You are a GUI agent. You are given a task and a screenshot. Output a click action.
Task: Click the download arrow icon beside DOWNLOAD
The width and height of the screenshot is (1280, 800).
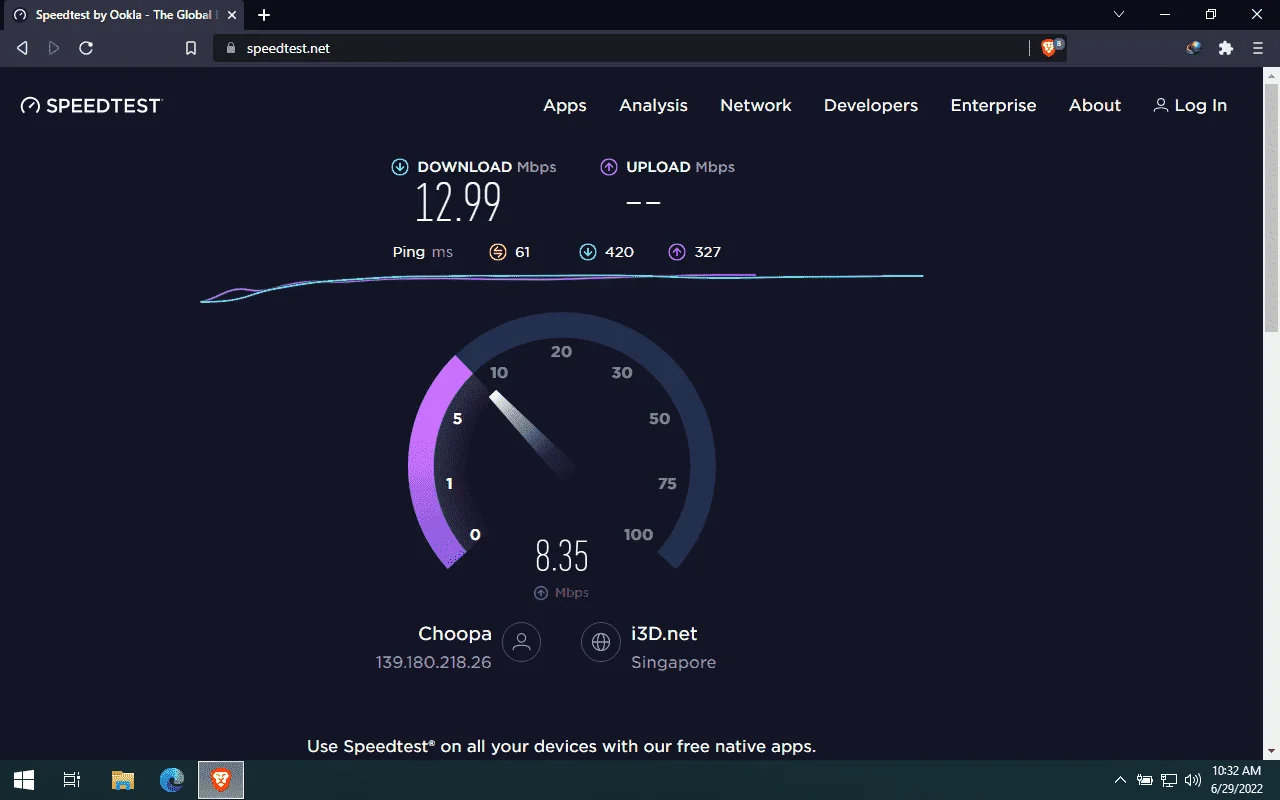point(400,167)
